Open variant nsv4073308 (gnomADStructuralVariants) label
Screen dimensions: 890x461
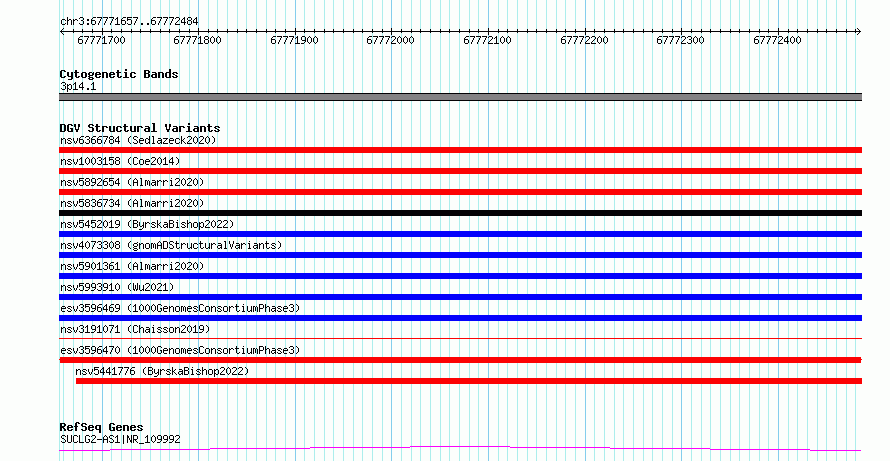pyautogui.click(x=171, y=245)
